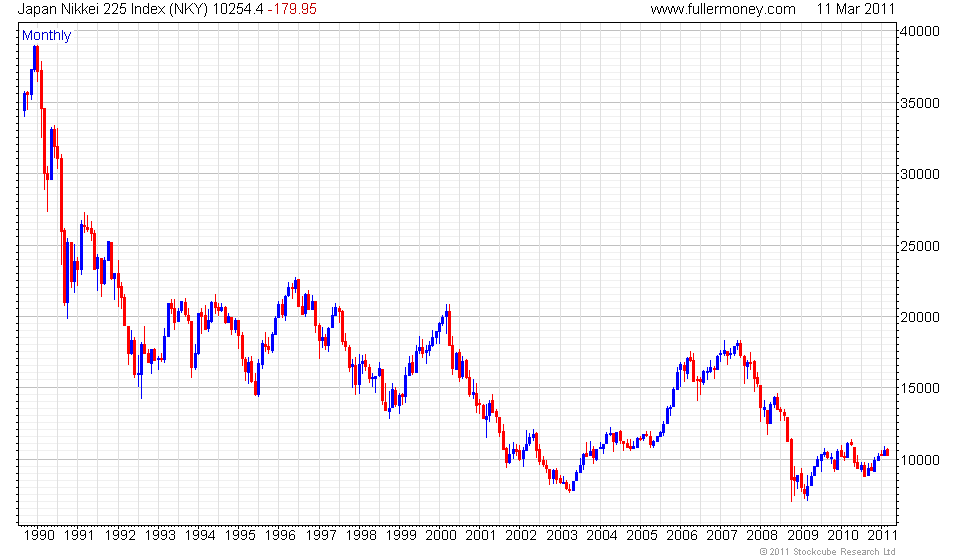
Task: Click the 30000 price axis label
Action: click(x=919, y=174)
